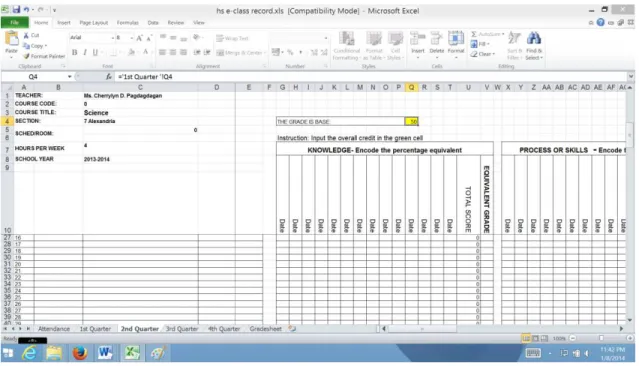Screen dimensions: 639x366
Task: Toggle Wrap Text
Action: tap(232, 38)
